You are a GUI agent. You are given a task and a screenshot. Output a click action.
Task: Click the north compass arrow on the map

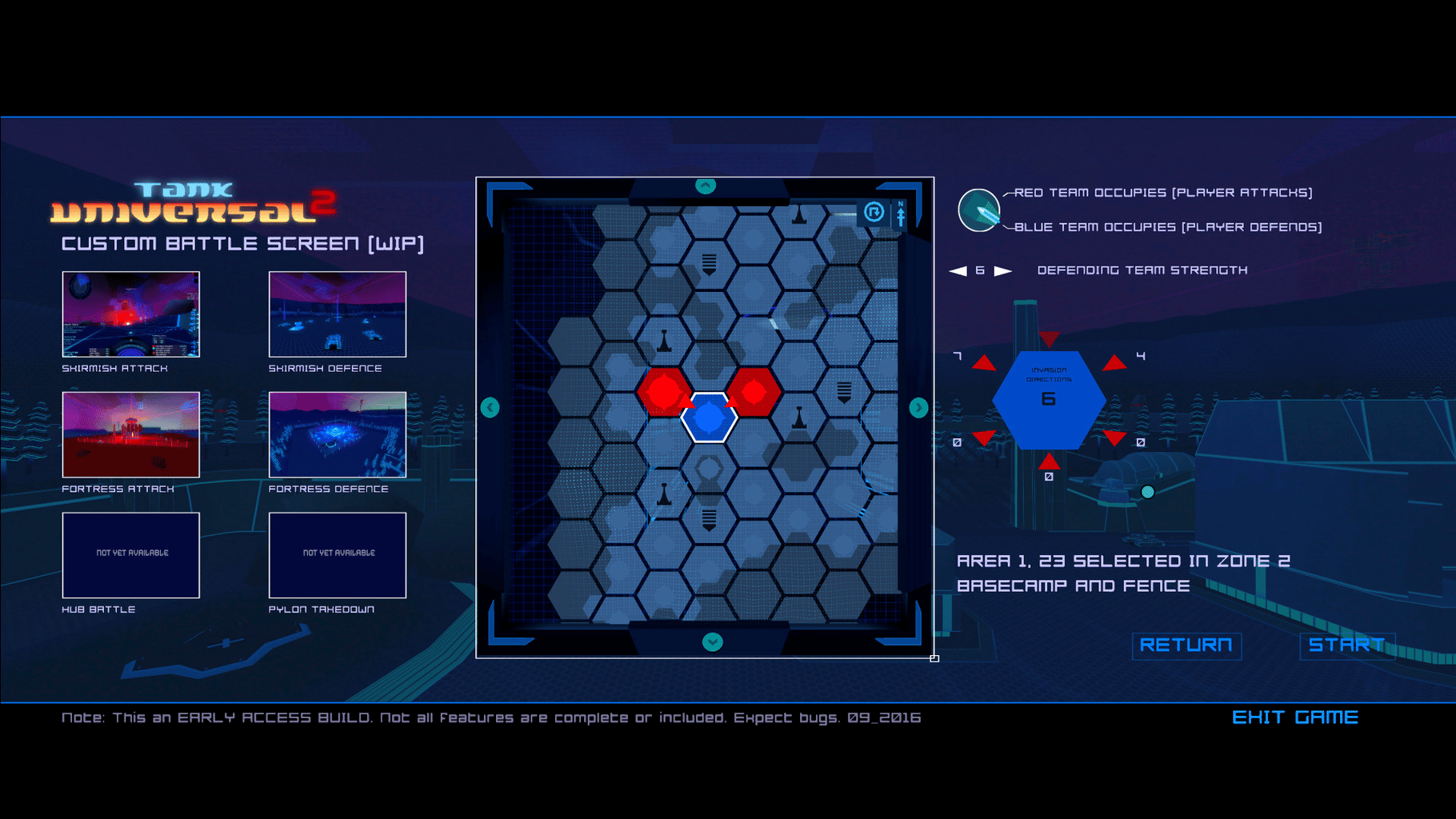click(x=901, y=214)
